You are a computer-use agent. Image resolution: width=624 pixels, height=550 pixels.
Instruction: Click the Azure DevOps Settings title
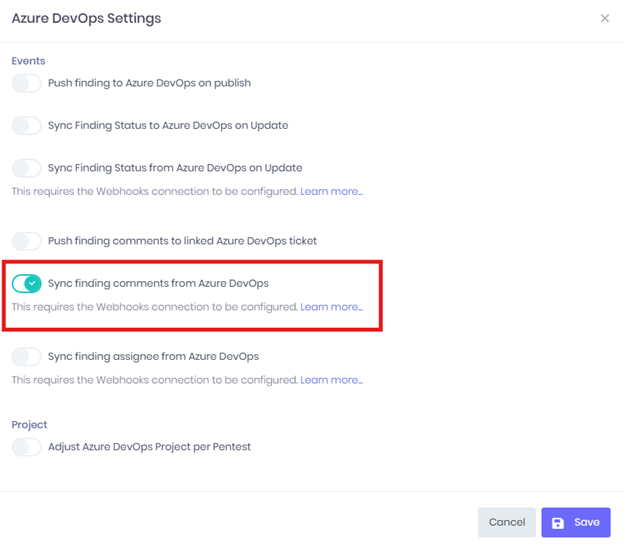coord(86,18)
